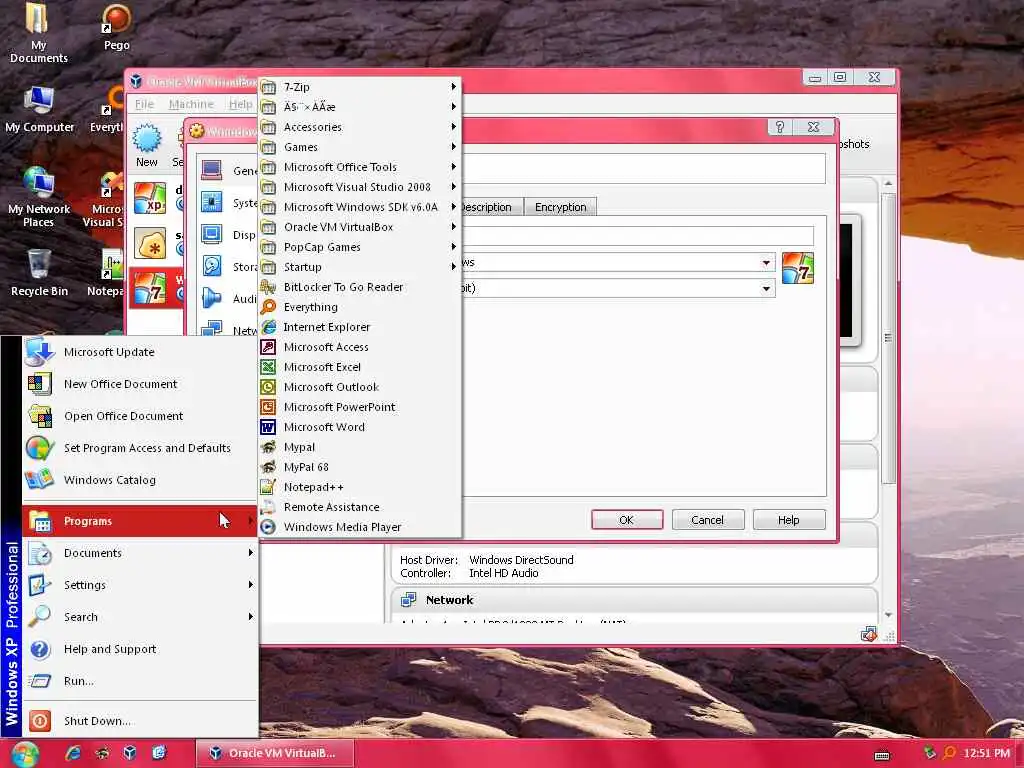Expand the Search submenu arrow
Image resolution: width=1024 pixels, height=768 pixels.
click(x=251, y=617)
